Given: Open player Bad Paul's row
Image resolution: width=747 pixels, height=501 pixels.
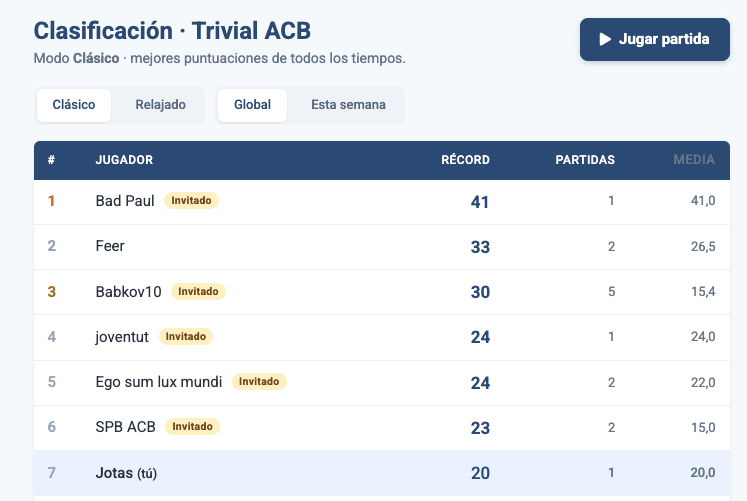Looking at the screenshot, I should [125, 201].
